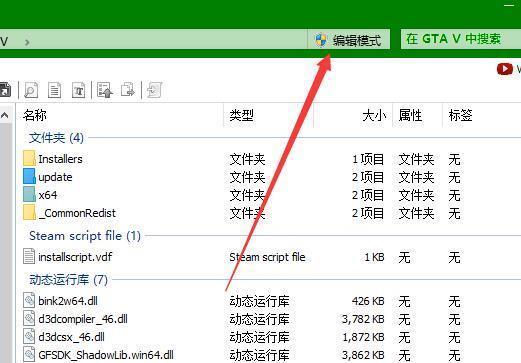The width and height of the screenshot is (521, 363).
Task: Collapse the 动态运行库 (7) group header
Action: click(x=68, y=280)
